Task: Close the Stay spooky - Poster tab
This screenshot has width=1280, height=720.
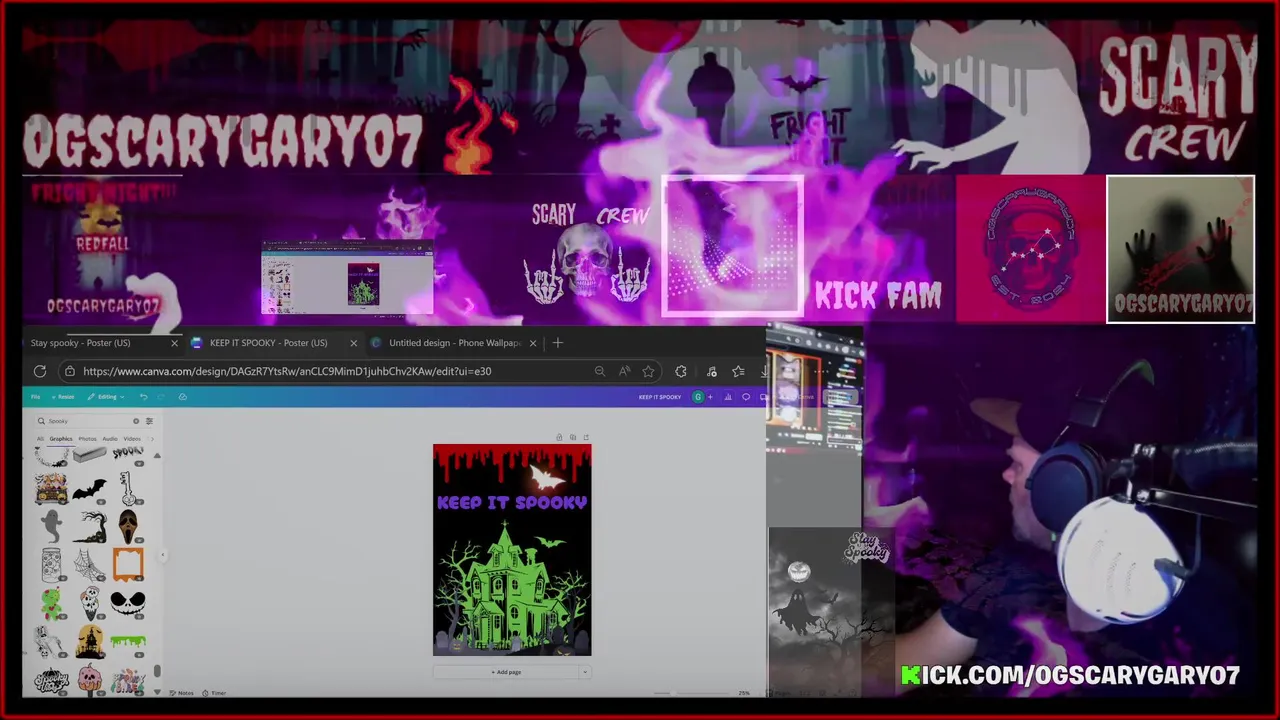Action: point(174,343)
